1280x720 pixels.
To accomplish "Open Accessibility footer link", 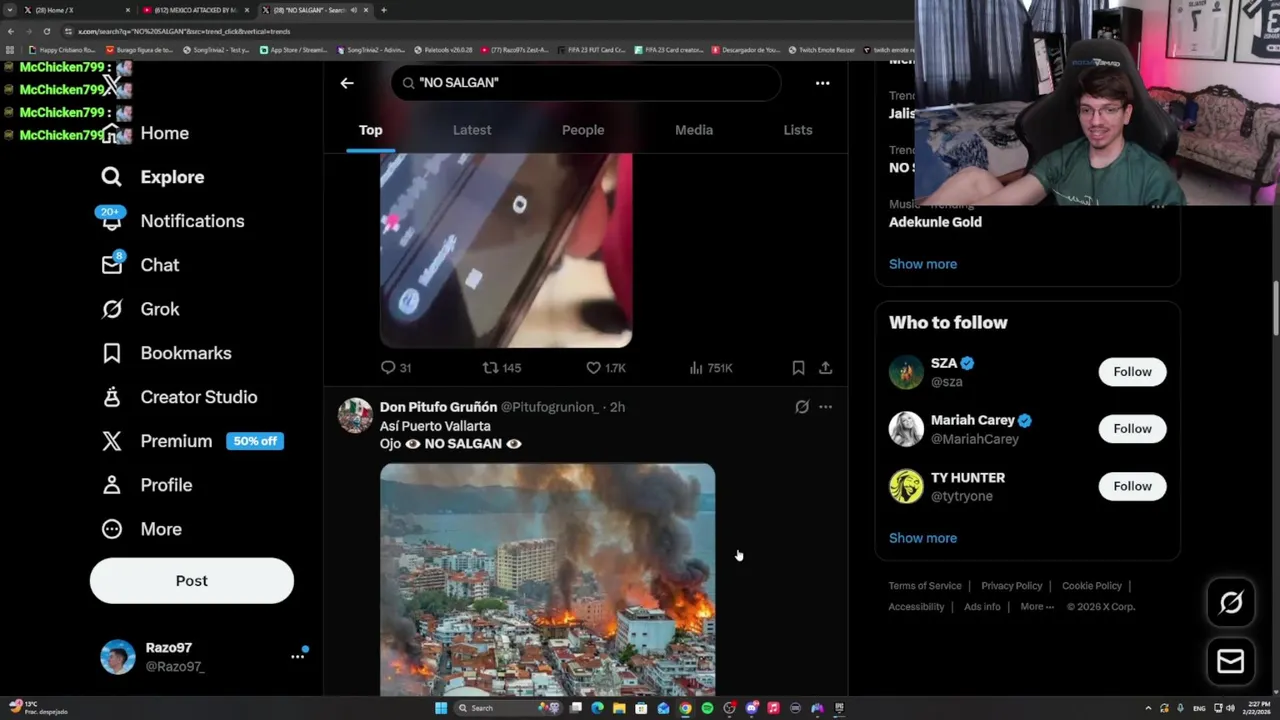I will coord(916,607).
